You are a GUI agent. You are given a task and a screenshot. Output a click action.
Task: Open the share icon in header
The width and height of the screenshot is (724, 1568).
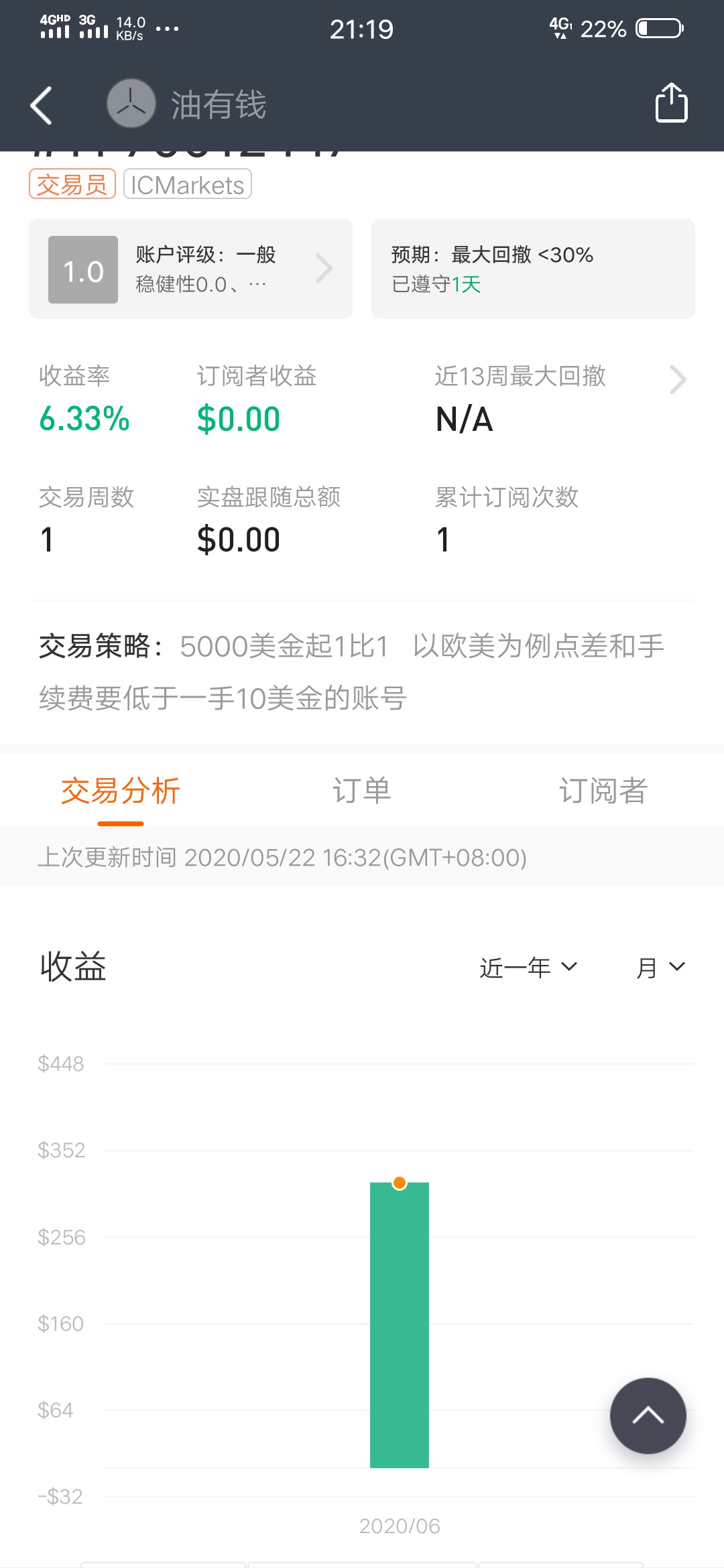coord(671,103)
